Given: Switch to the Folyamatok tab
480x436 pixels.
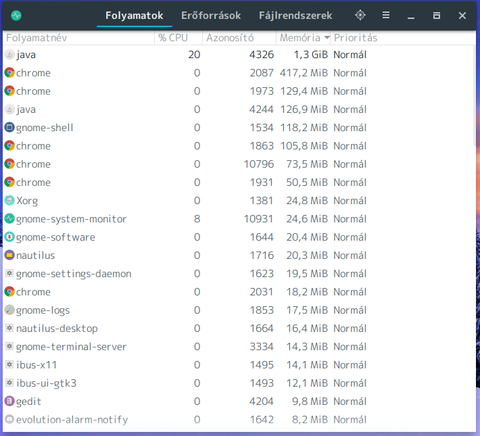Looking at the screenshot, I should click(134, 16).
